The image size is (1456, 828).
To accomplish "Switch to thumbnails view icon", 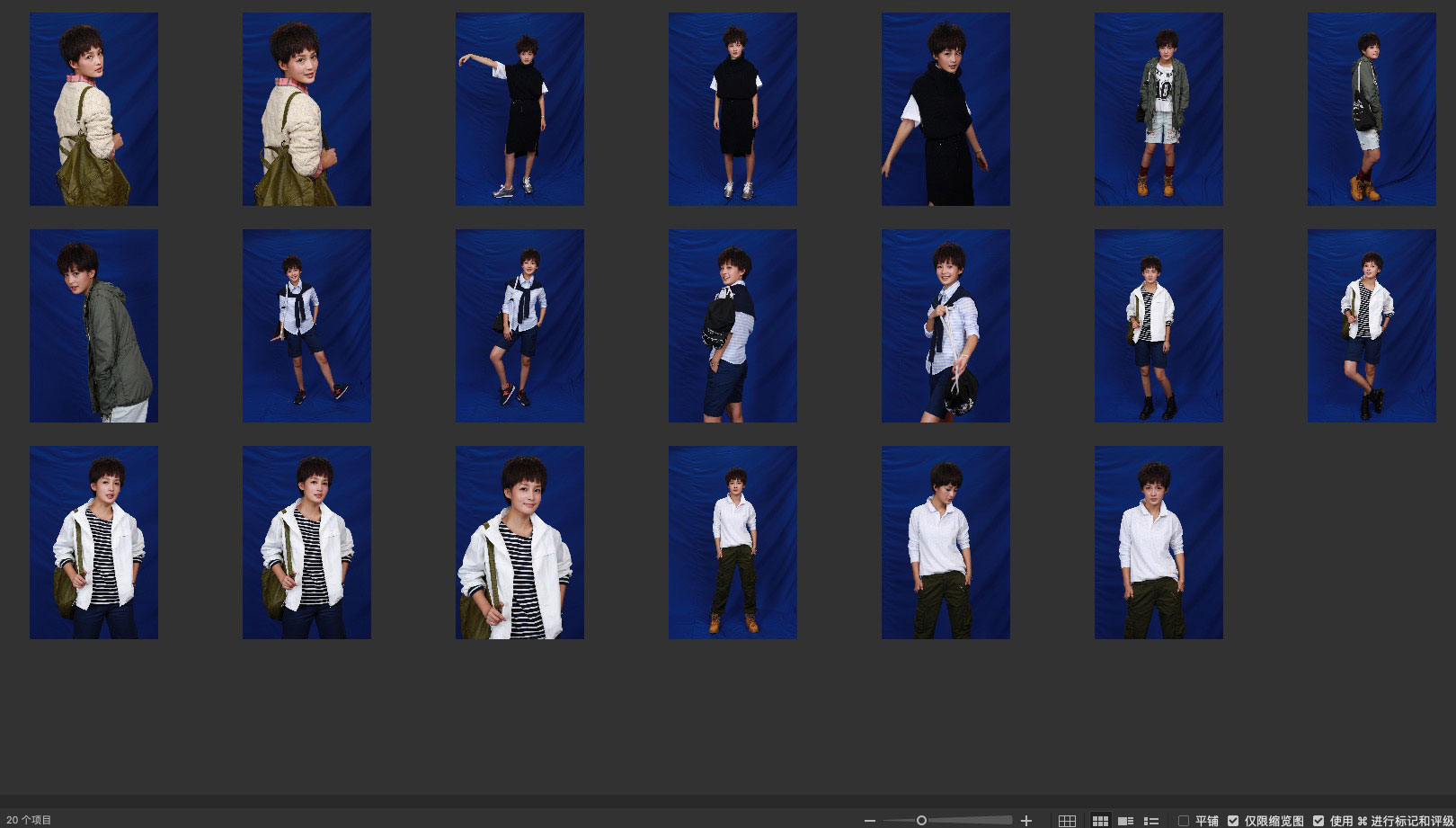I will coord(1100,821).
